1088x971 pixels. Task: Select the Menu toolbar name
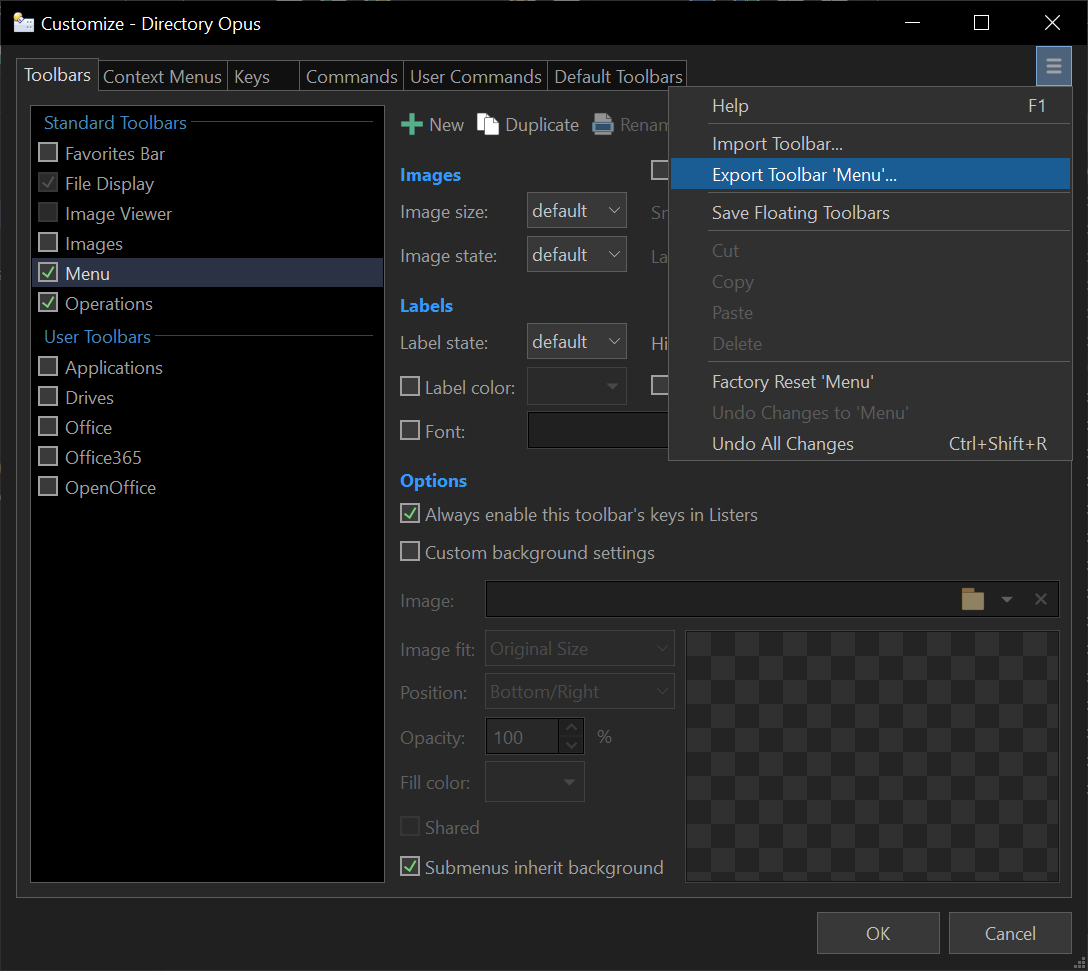[x=87, y=273]
